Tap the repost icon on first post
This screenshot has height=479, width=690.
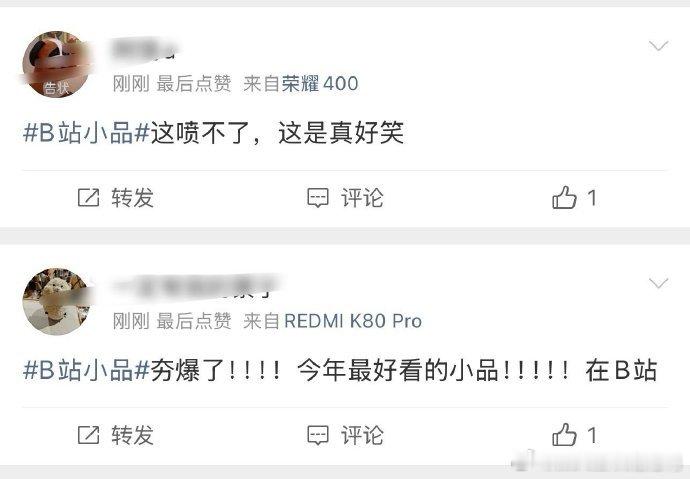[x=88, y=197]
